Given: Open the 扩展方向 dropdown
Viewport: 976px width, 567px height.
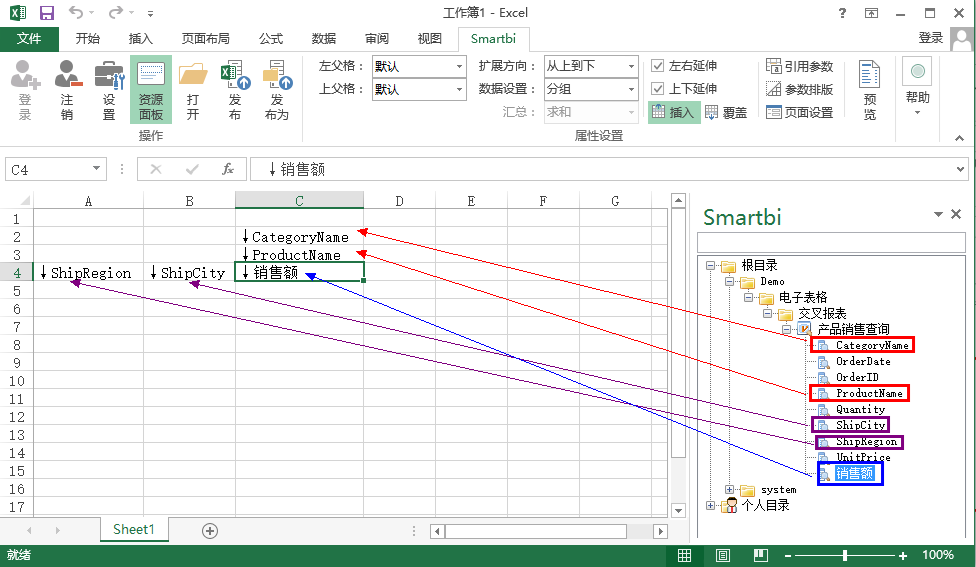Looking at the screenshot, I should point(631,66).
